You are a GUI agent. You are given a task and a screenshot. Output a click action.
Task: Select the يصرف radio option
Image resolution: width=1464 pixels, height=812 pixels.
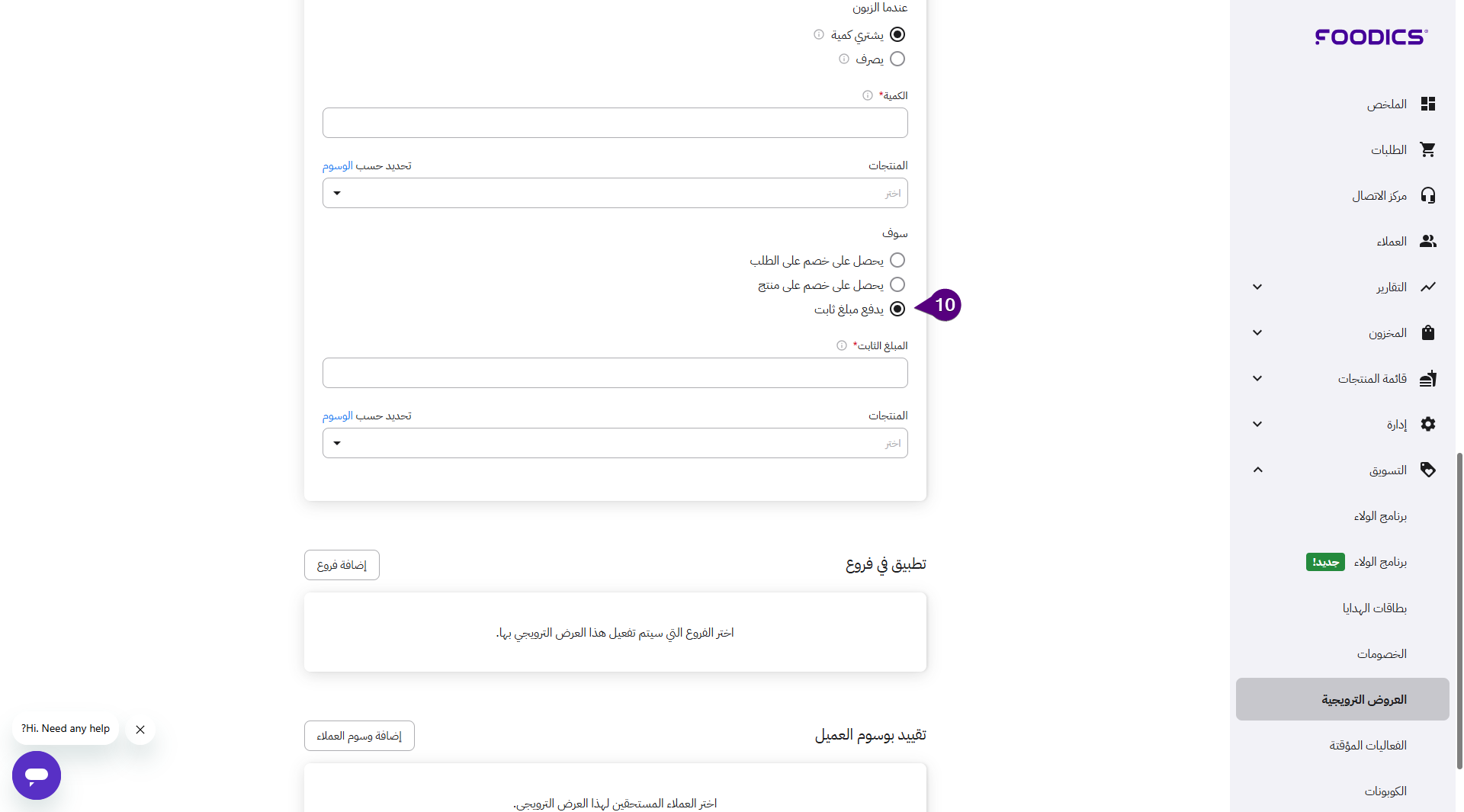(x=897, y=59)
